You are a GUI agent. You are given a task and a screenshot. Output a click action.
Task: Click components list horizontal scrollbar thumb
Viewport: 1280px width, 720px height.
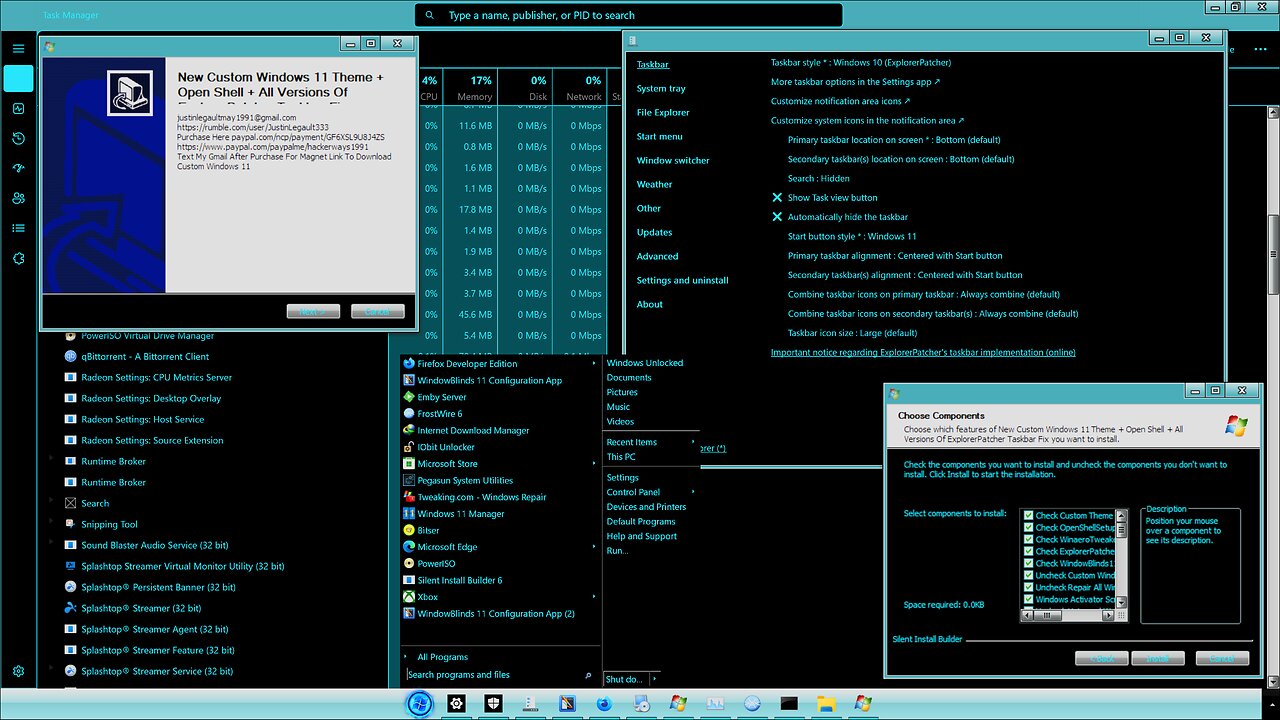point(1048,615)
